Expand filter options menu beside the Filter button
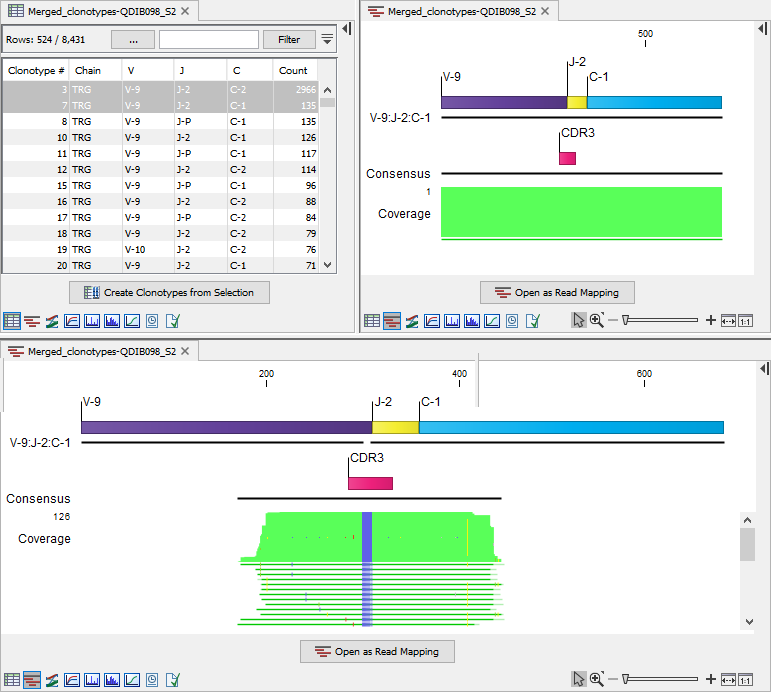This screenshot has height=692, width=771. coord(327,40)
